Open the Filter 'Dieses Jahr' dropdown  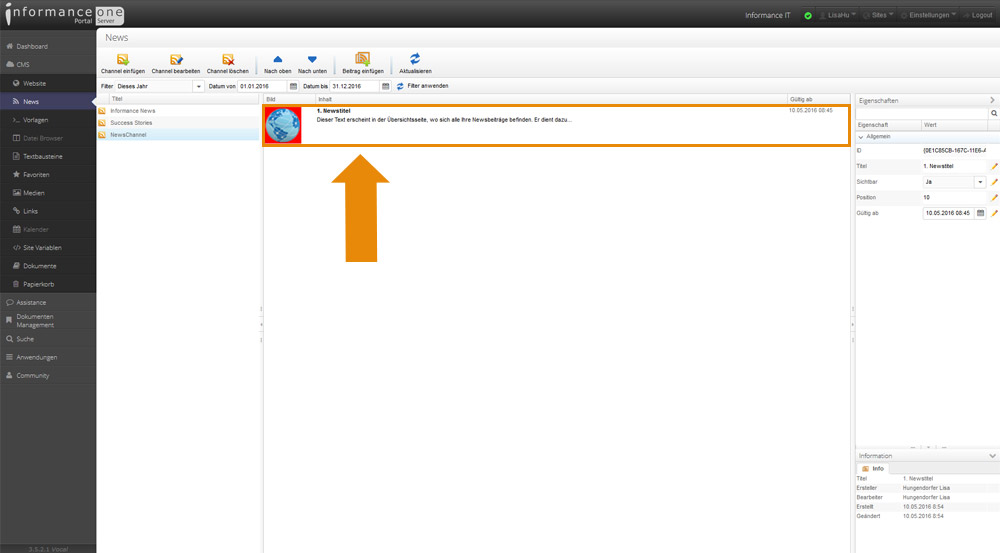(198, 86)
